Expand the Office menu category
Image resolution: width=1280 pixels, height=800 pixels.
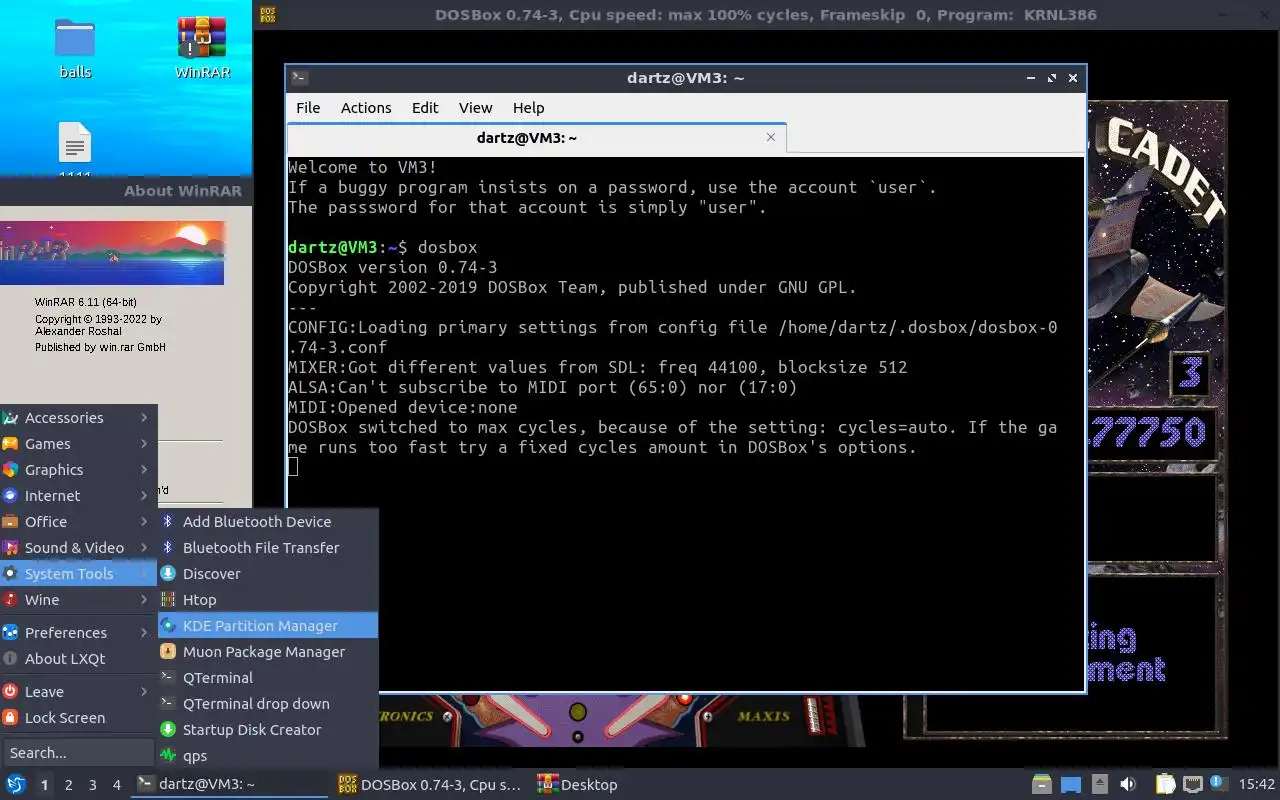point(77,522)
